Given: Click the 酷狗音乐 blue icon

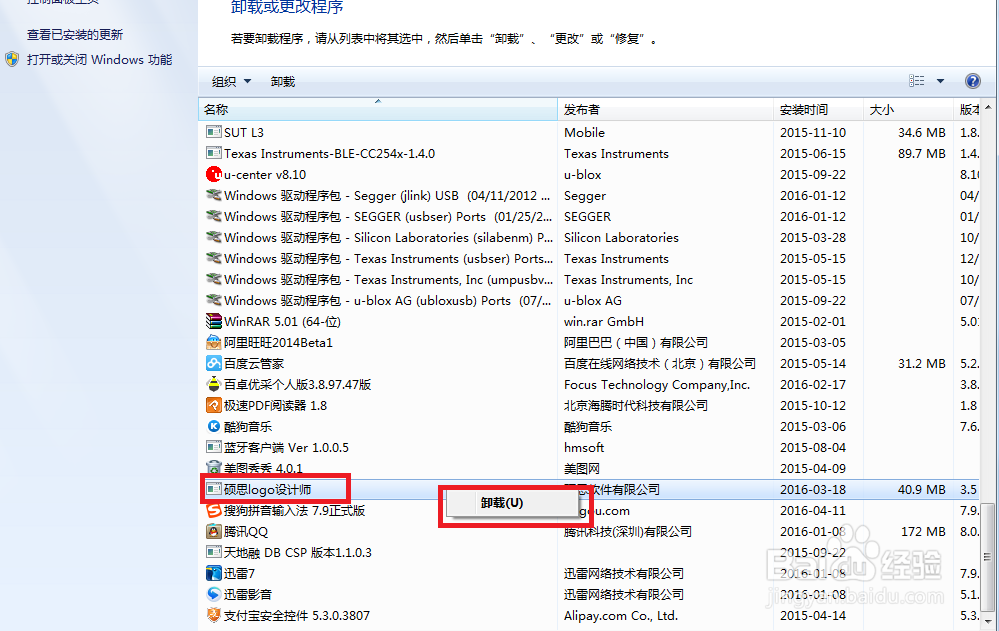Looking at the screenshot, I should pos(213,426).
